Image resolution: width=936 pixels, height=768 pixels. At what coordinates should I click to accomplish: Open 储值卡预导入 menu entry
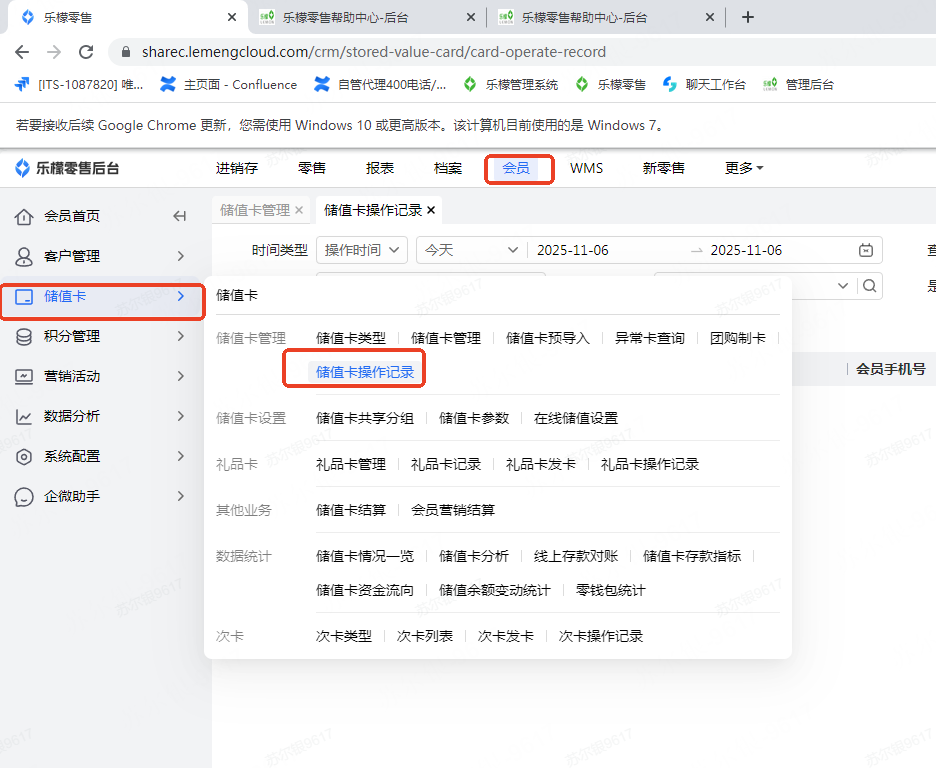(547, 338)
